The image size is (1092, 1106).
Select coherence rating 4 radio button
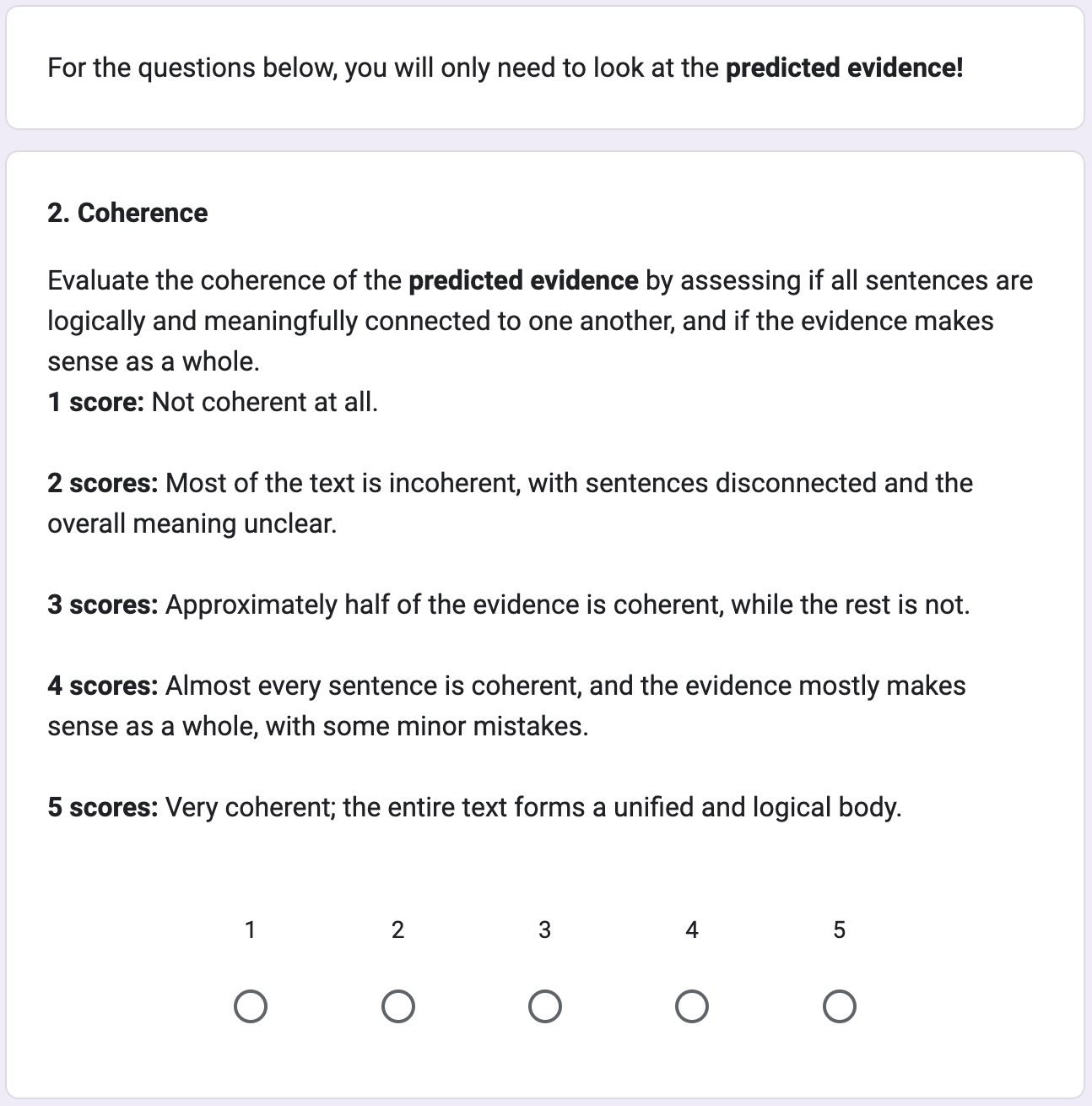click(x=692, y=1006)
